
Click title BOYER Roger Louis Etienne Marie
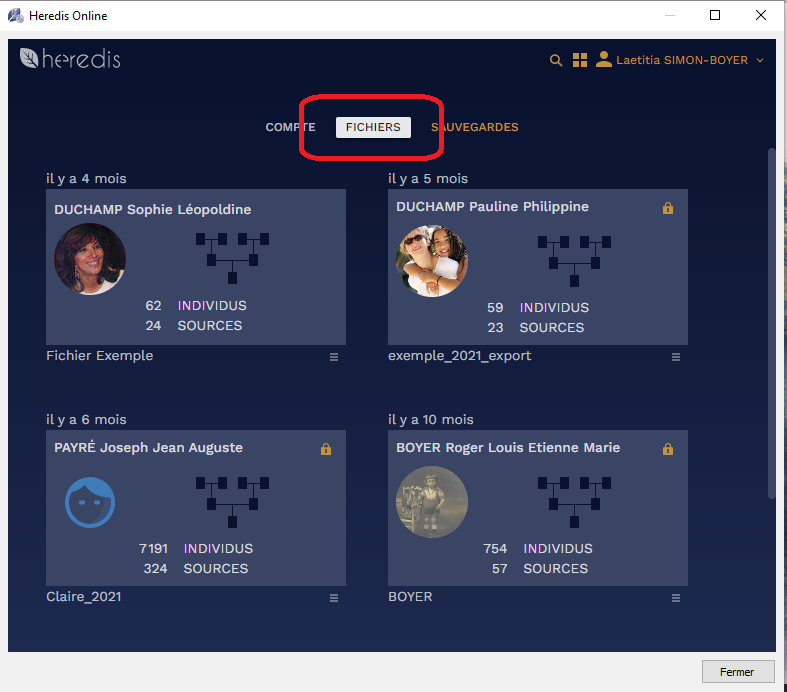pos(508,448)
